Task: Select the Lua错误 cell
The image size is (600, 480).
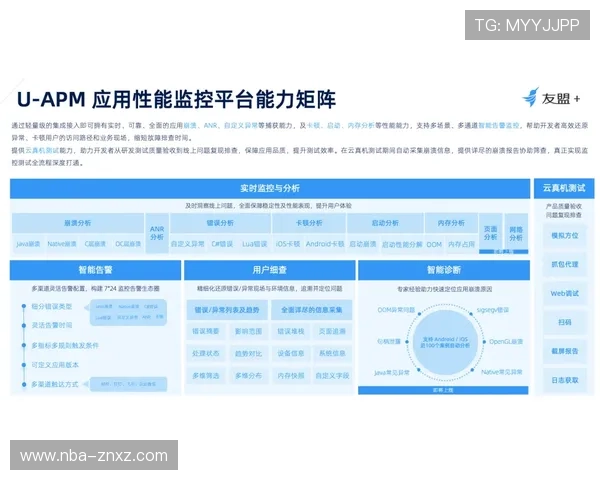Action: pyautogui.click(x=254, y=244)
